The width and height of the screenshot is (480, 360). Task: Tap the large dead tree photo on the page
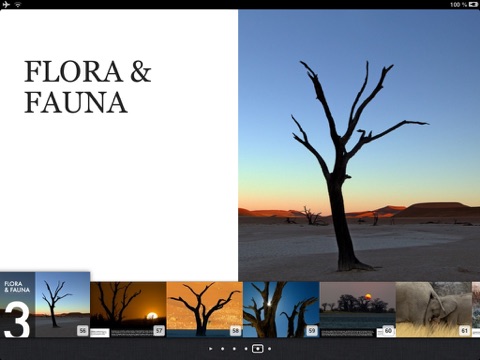tap(359, 145)
